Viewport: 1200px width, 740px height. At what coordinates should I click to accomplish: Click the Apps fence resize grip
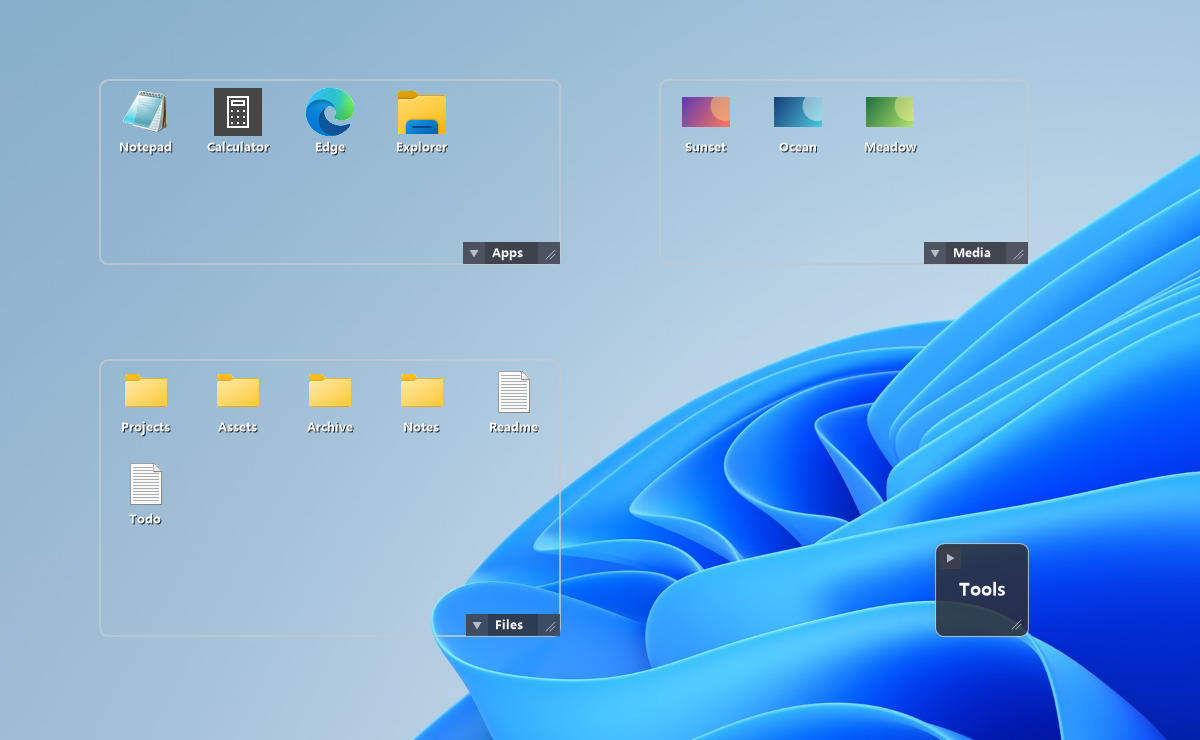[549, 254]
